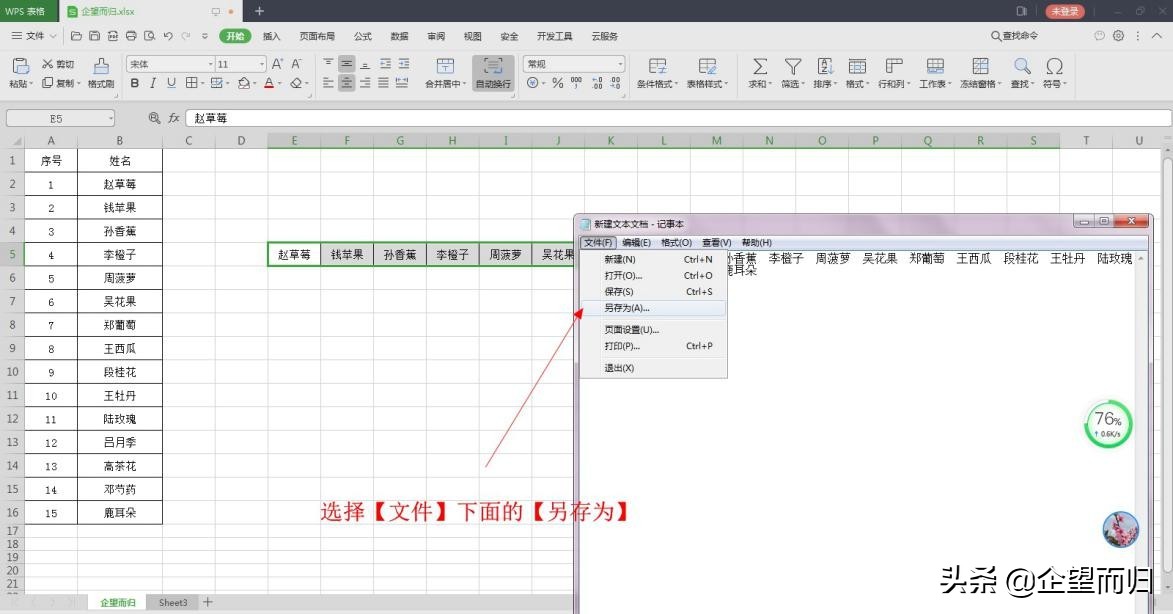Expand the quick access toolbar customize arrow

click(205, 35)
